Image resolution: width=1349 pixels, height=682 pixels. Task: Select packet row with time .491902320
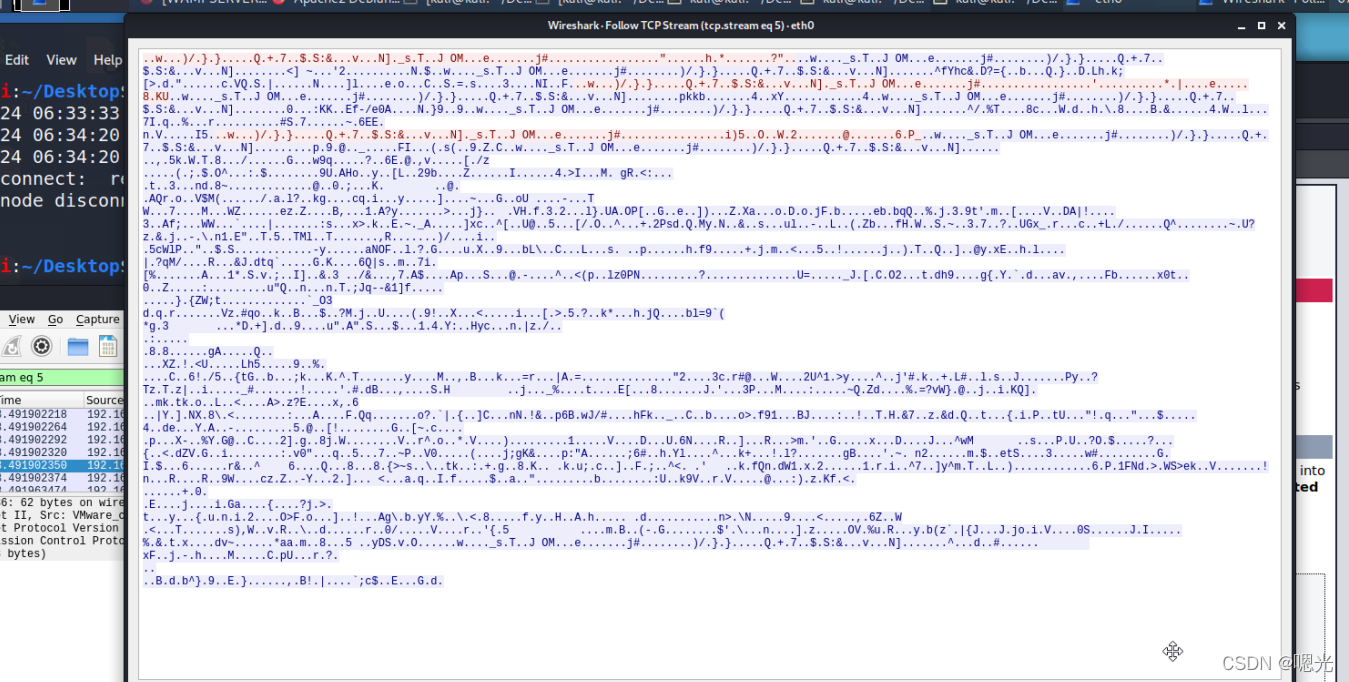(x=62, y=452)
